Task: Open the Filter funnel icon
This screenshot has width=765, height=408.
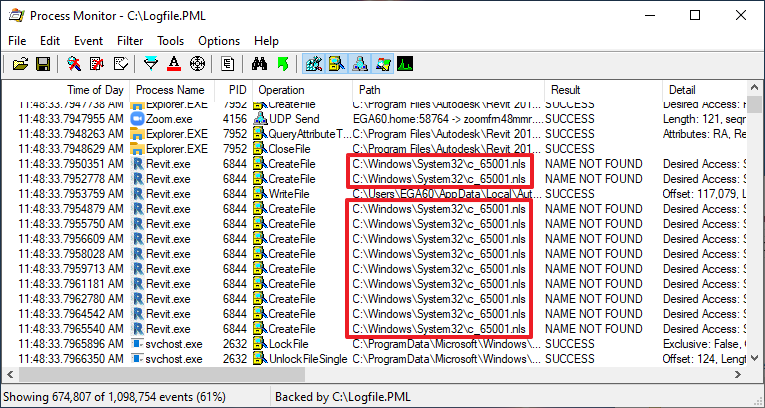Action: 151,64
